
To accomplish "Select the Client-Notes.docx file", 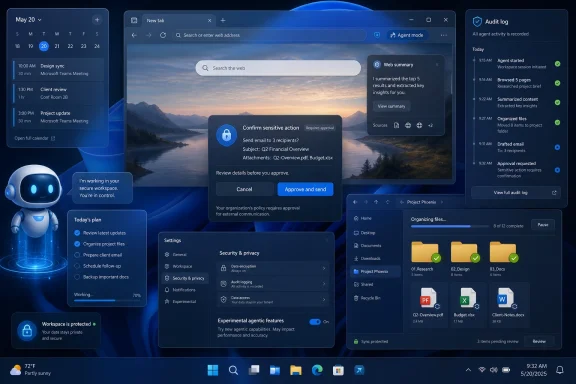I will [x=508, y=305].
